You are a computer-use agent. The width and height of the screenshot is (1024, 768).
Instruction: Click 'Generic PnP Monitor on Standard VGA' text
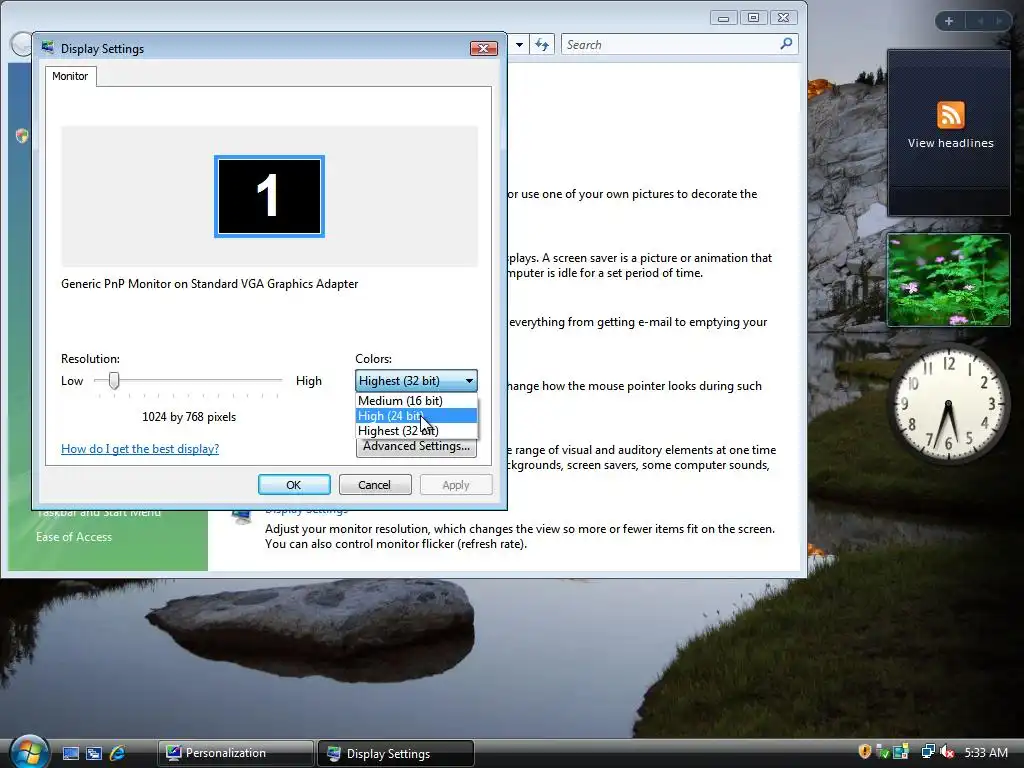(x=210, y=283)
